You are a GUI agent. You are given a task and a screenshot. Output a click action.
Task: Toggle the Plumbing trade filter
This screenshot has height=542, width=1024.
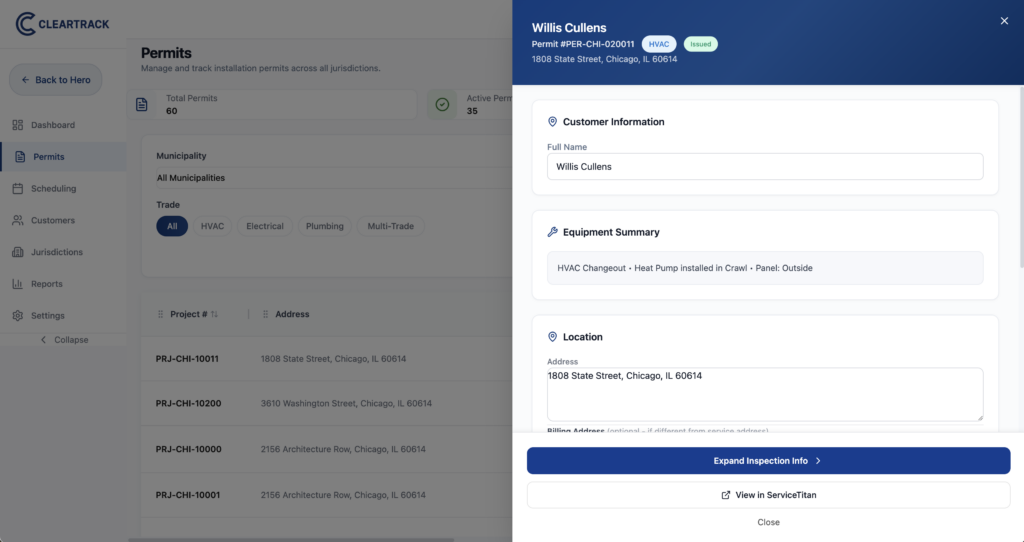(325, 226)
